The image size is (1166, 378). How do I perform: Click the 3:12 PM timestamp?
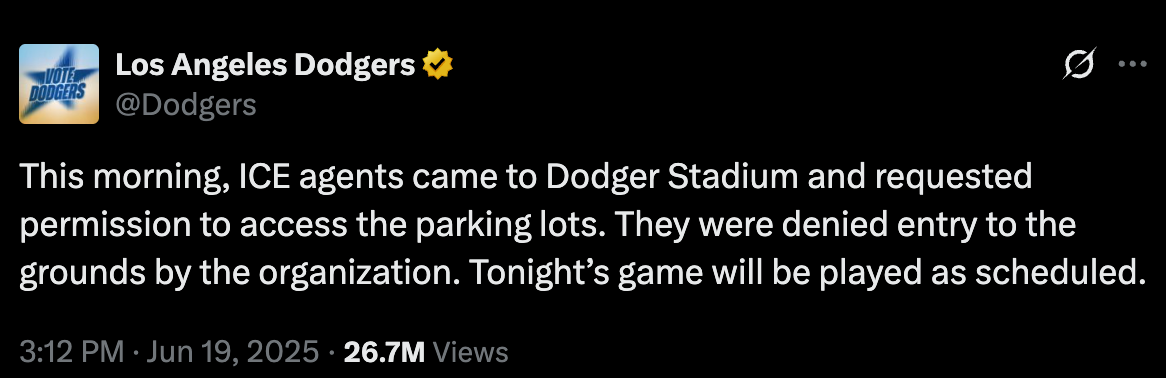coord(71,351)
